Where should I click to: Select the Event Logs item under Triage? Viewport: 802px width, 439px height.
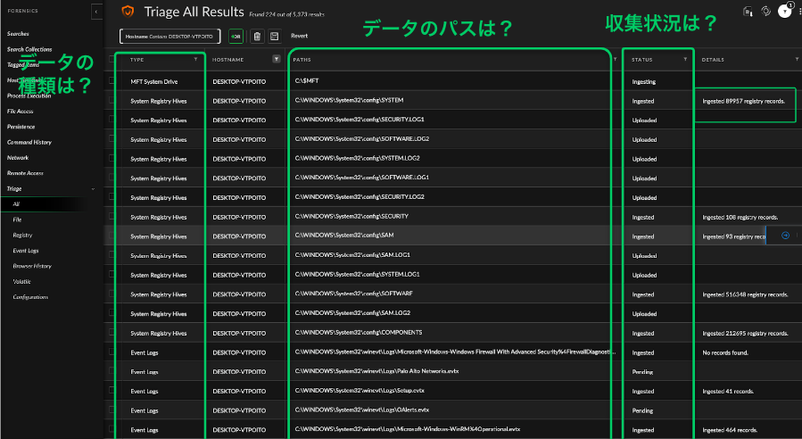coord(26,251)
